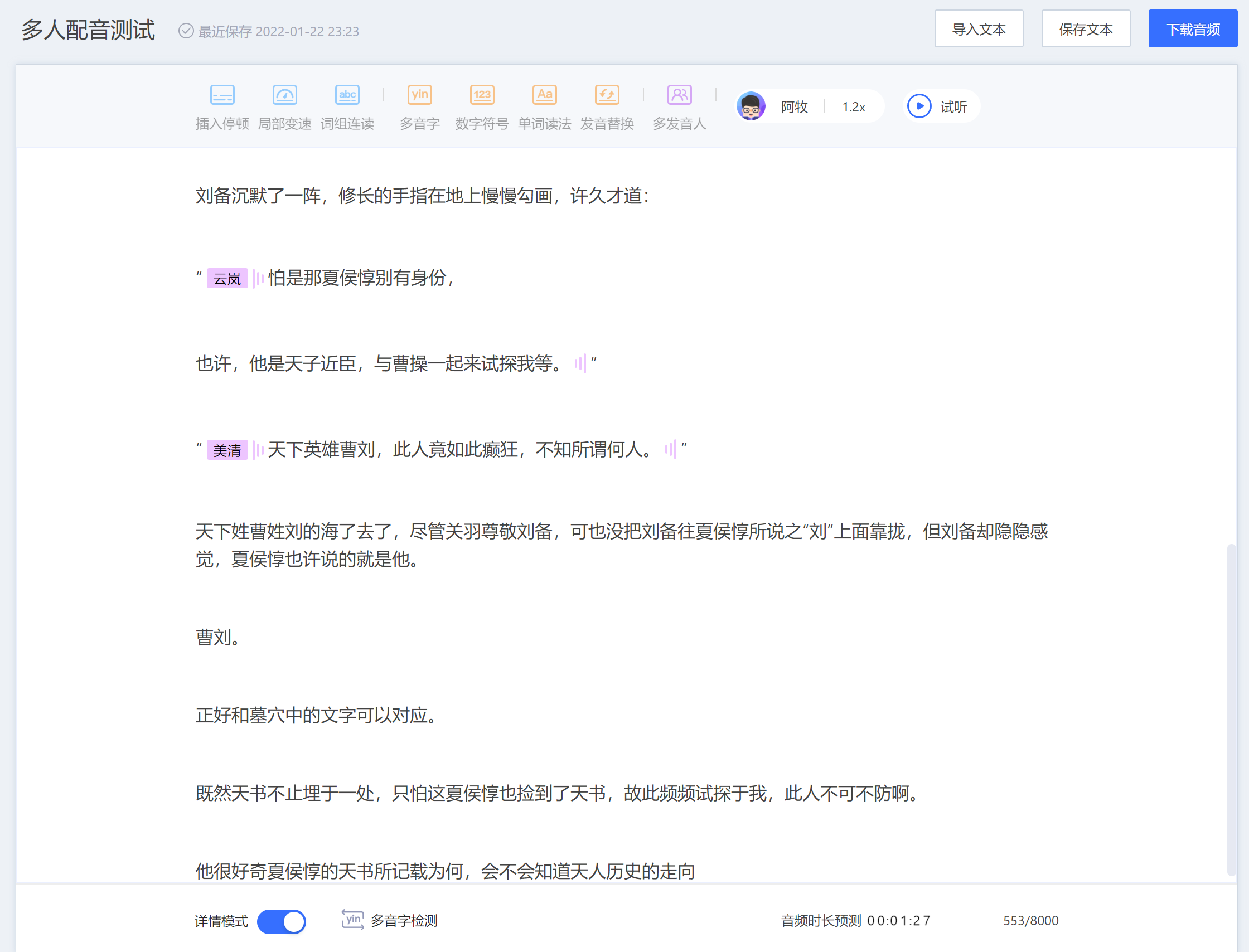Click the text editor vertical scrollbar

tap(1231, 710)
